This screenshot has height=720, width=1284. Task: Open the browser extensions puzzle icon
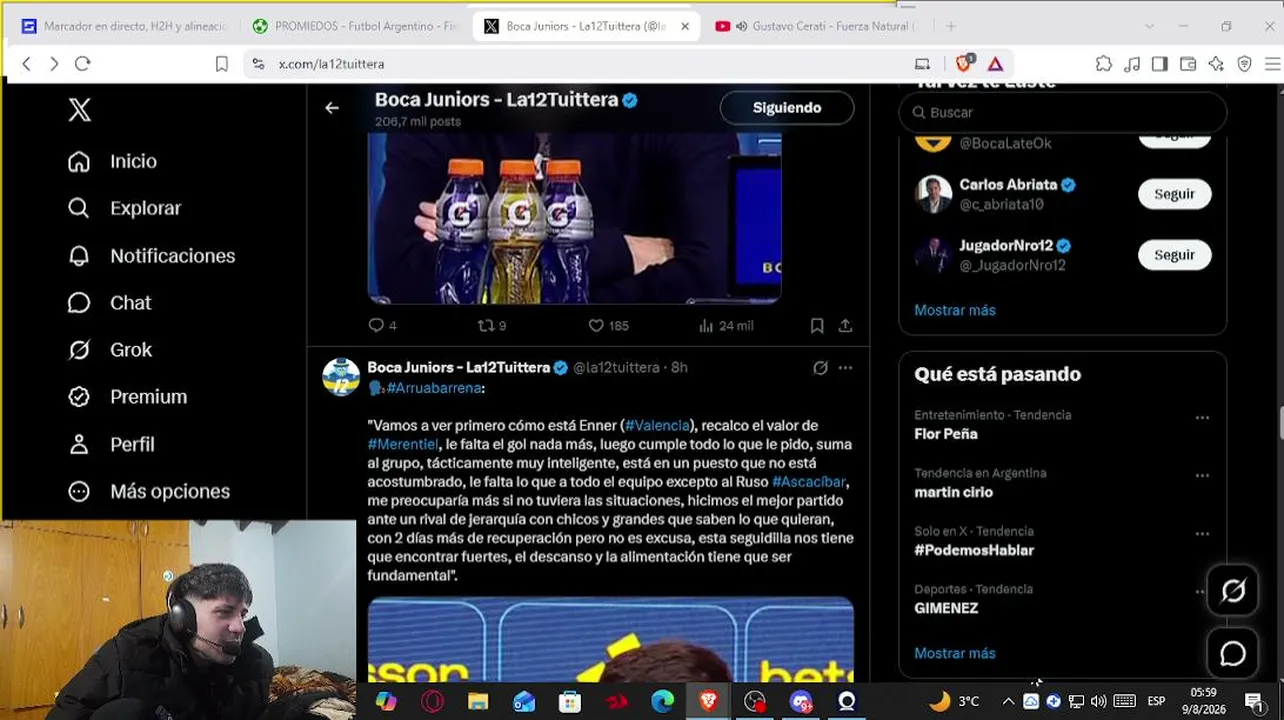coord(1104,63)
